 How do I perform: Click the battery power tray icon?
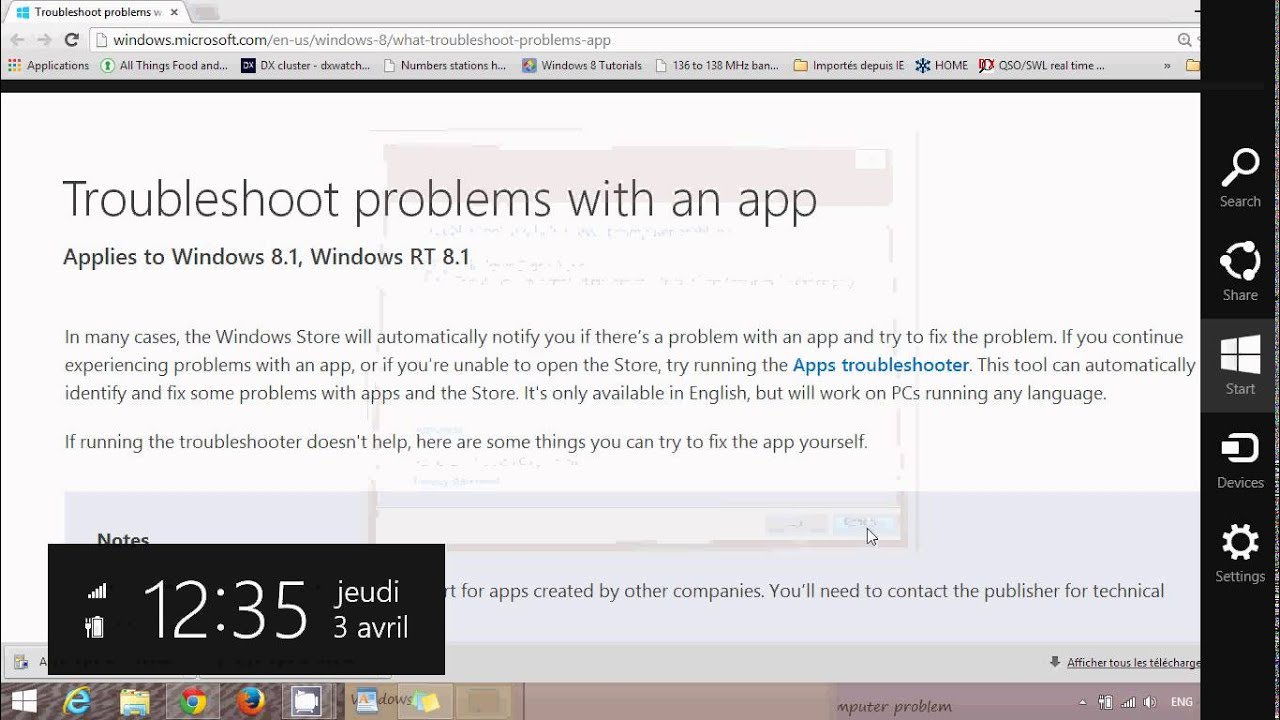(1106, 702)
